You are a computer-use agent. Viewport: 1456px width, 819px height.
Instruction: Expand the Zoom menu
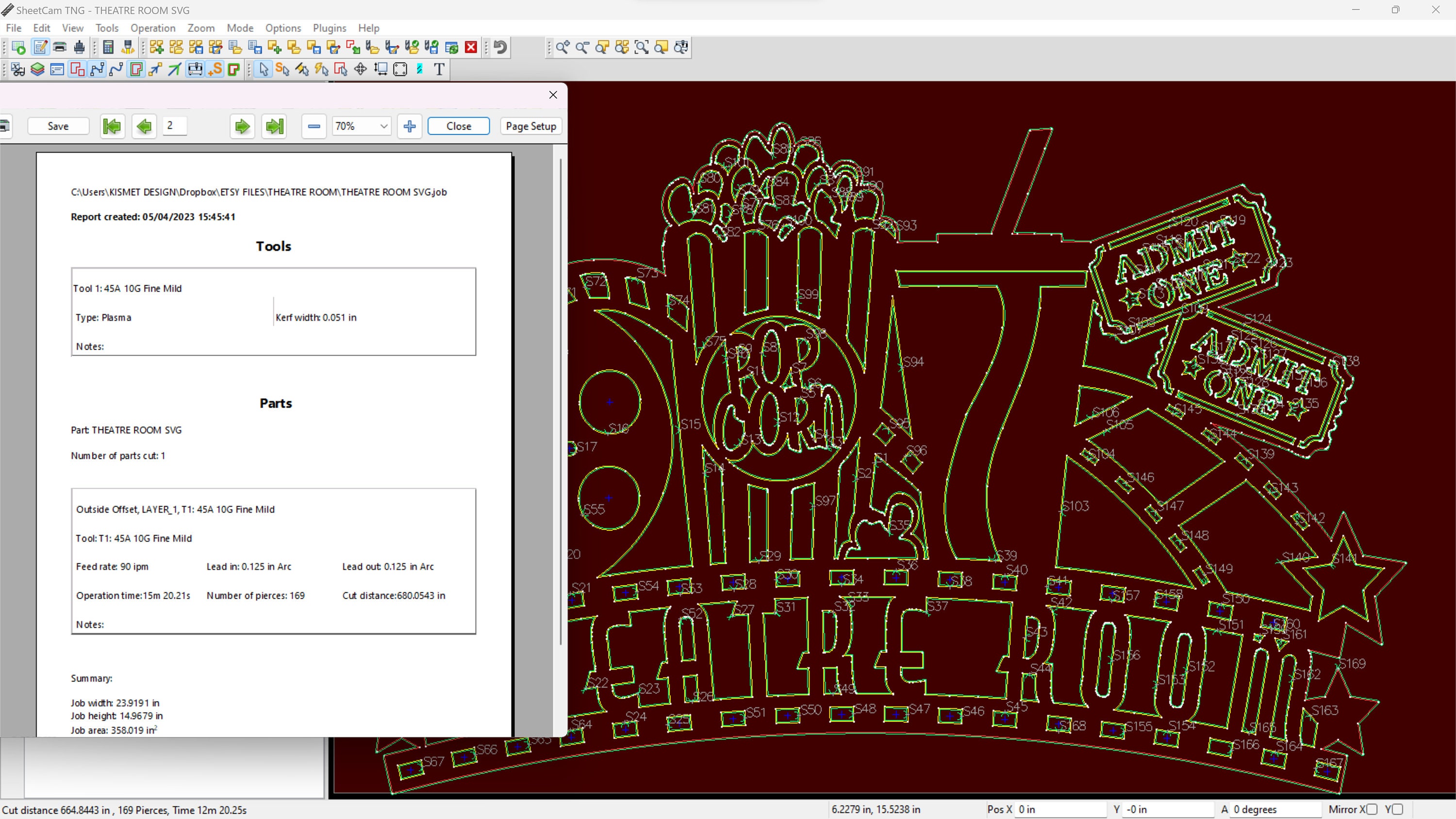[x=201, y=28]
